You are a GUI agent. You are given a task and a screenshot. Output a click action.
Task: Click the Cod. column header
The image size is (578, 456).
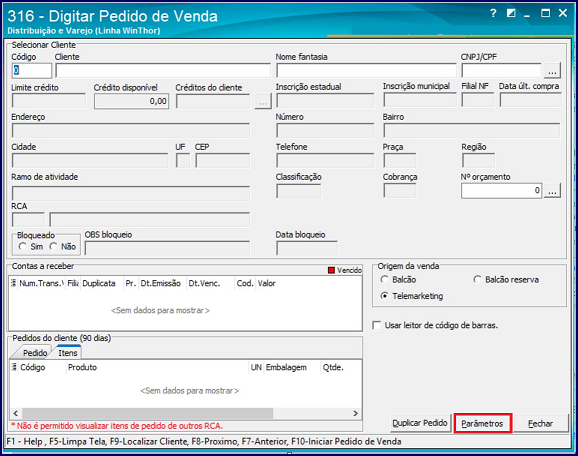click(x=245, y=283)
